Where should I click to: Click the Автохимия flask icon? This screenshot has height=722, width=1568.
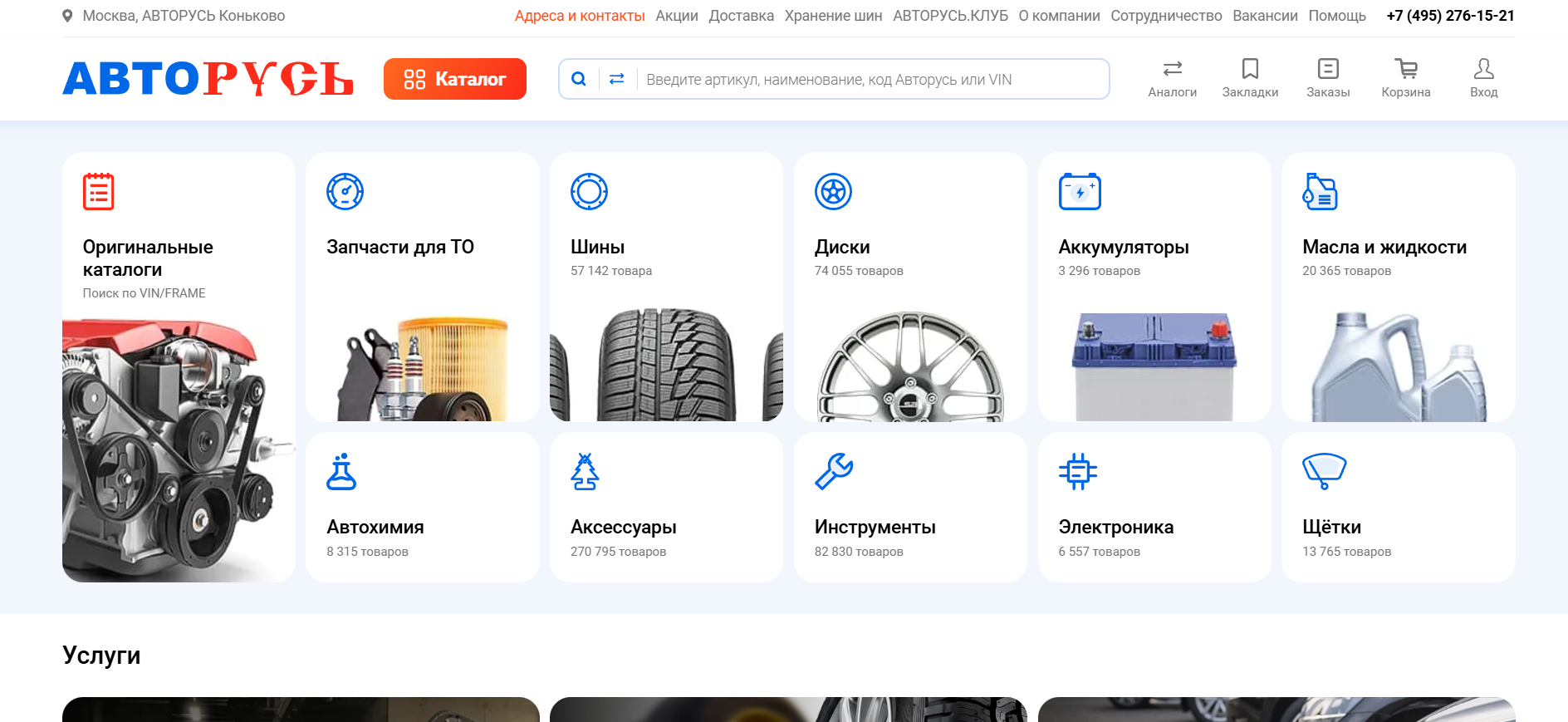pyautogui.click(x=341, y=471)
